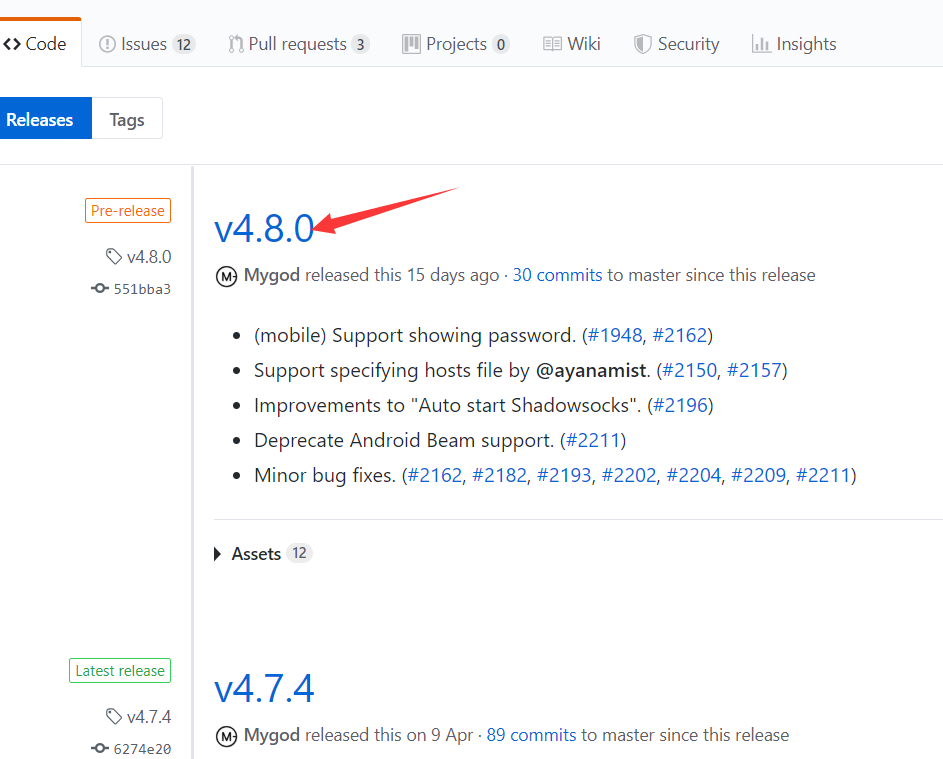Select the Code tab
943x759 pixels.
pos(35,44)
